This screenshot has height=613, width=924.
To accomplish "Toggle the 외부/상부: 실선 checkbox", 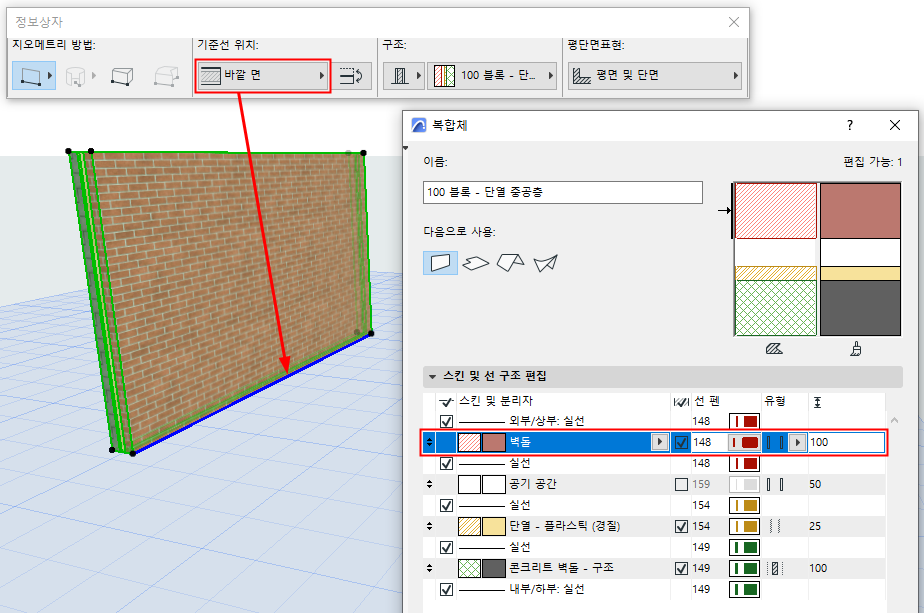I will click(446, 421).
